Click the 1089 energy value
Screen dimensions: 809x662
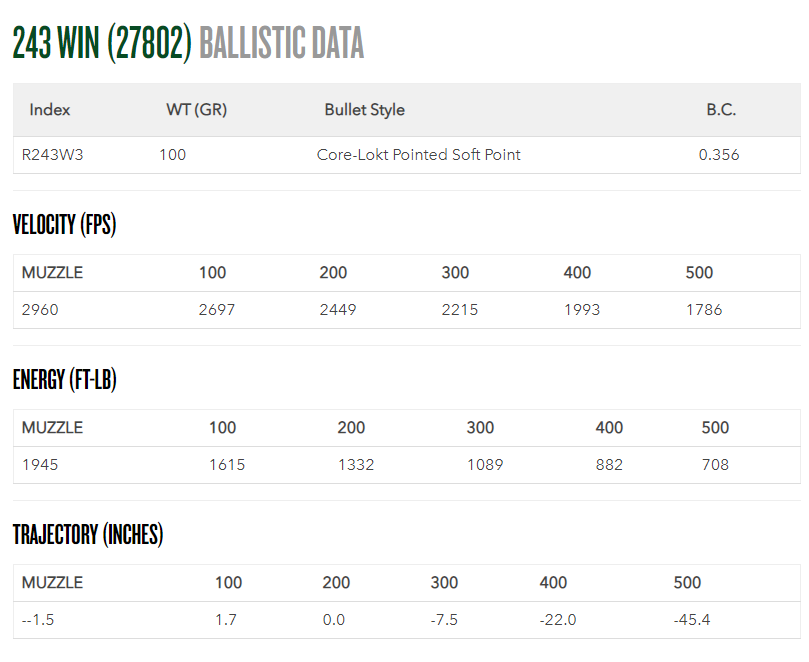[x=484, y=465]
